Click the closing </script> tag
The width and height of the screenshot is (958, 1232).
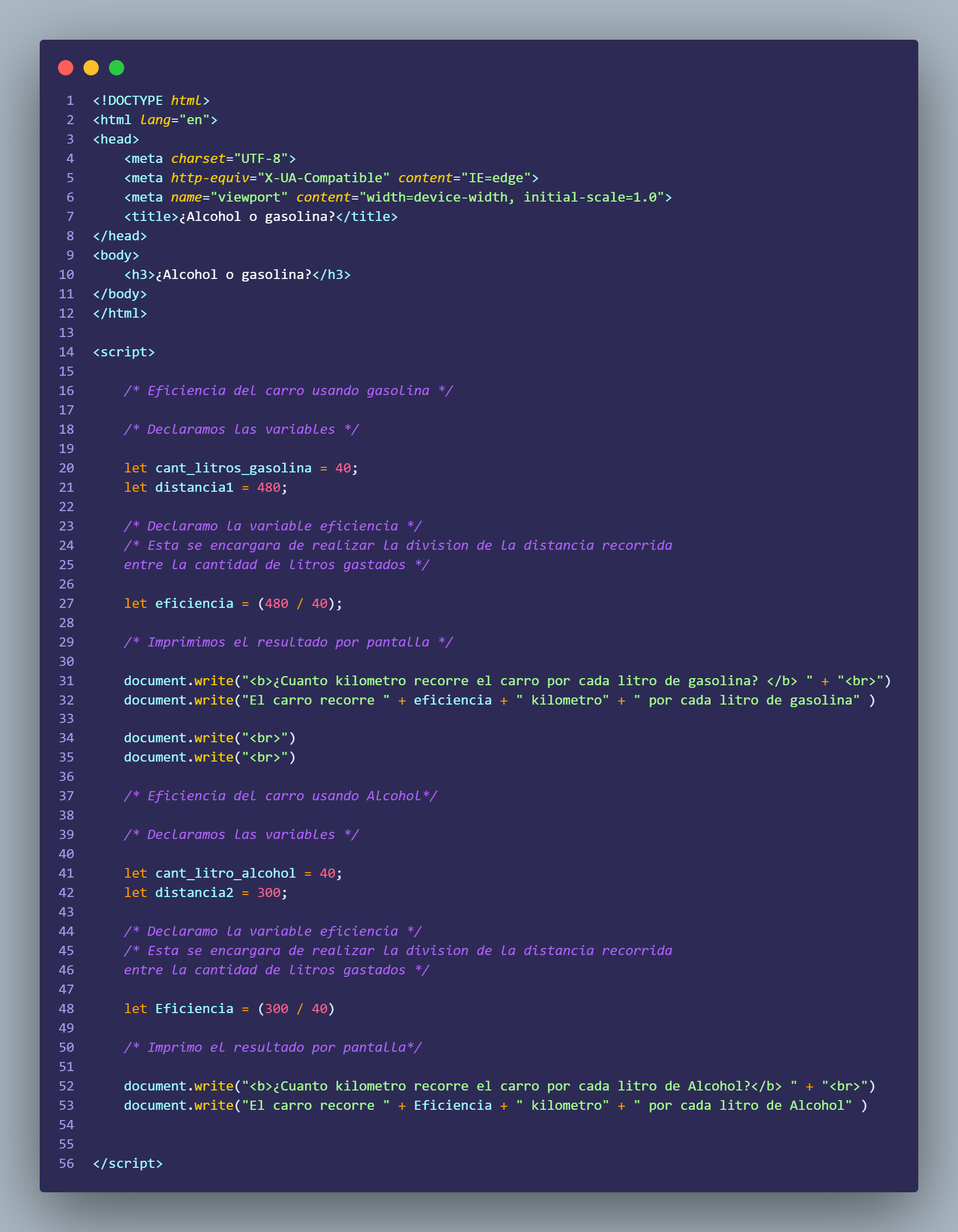tap(128, 1163)
